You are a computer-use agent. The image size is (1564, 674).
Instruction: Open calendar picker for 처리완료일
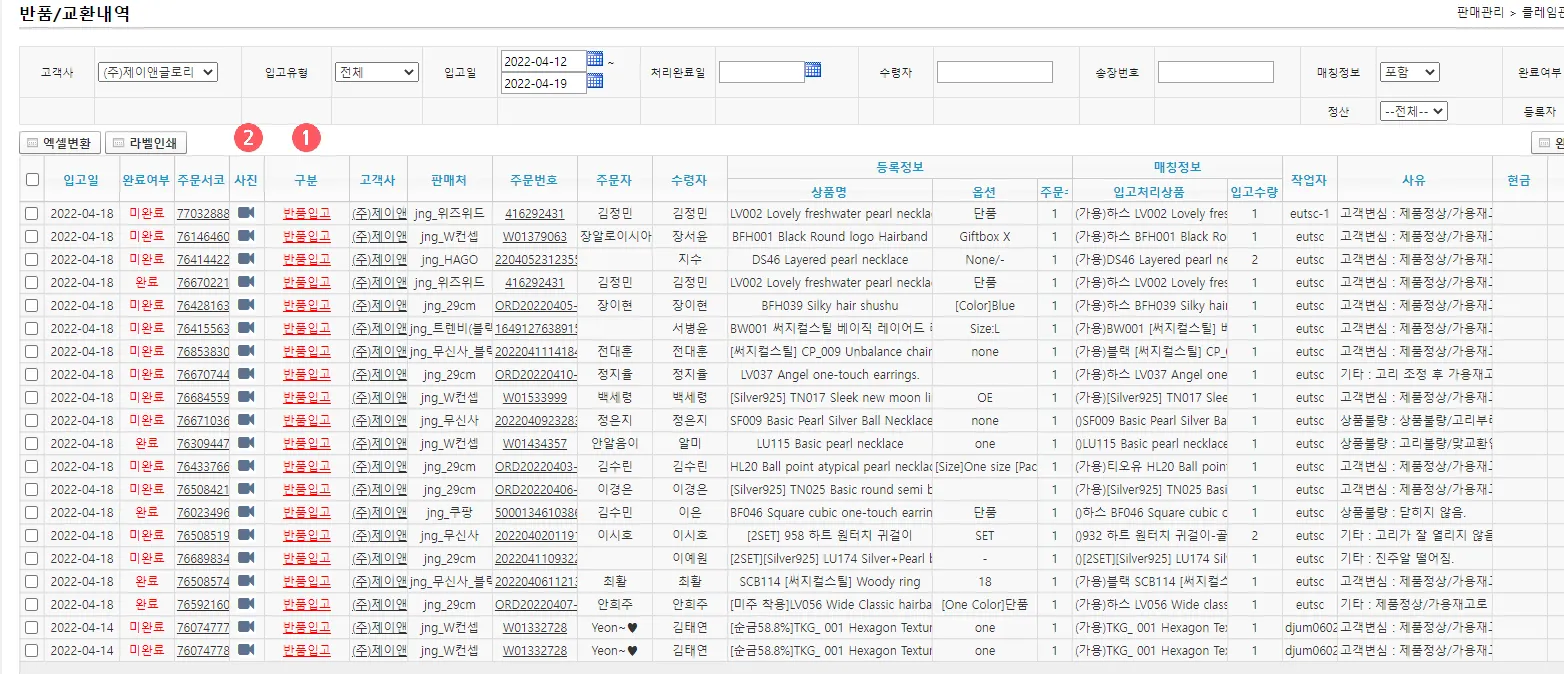(813, 70)
